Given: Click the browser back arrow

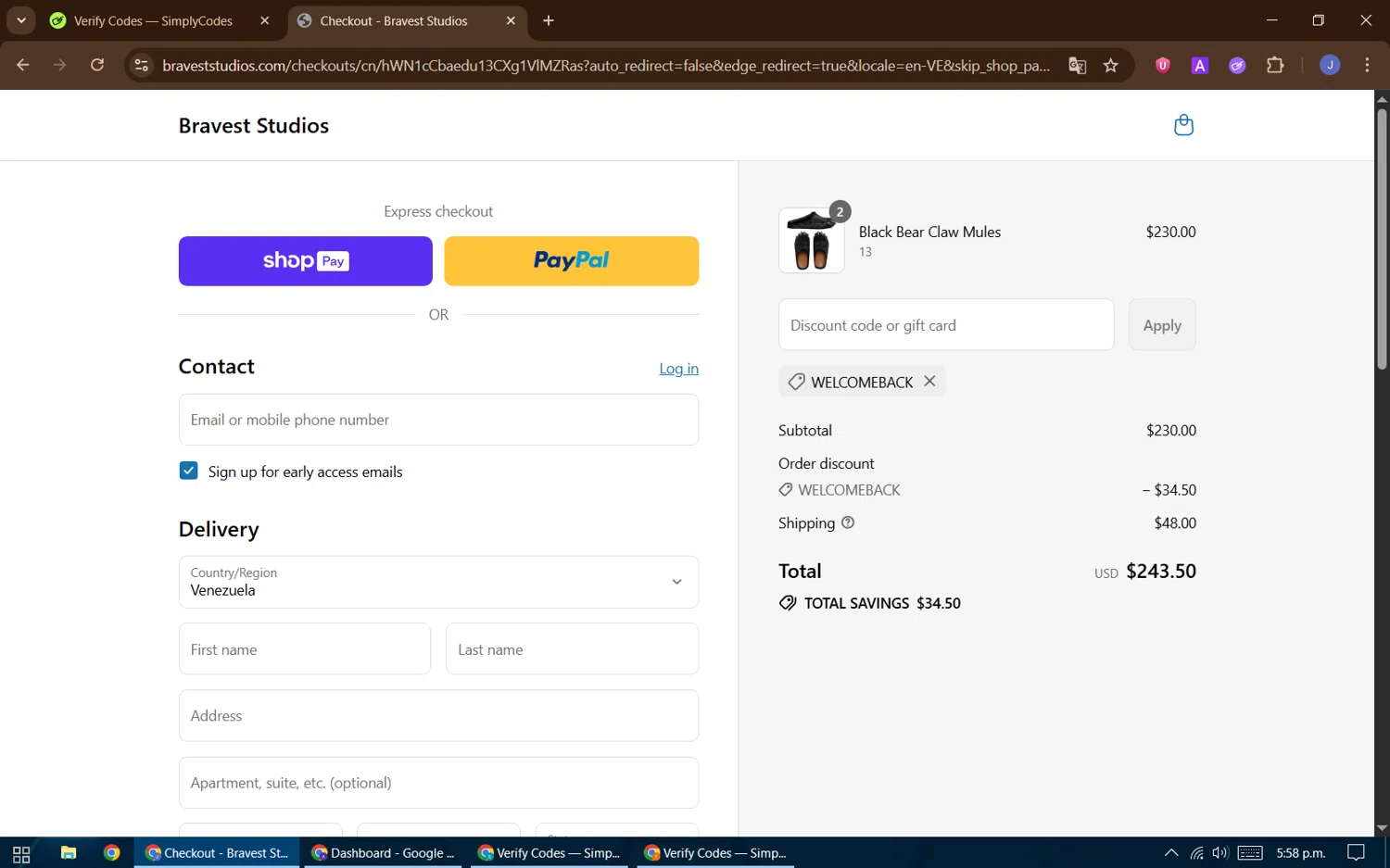Looking at the screenshot, I should tap(23, 65).
